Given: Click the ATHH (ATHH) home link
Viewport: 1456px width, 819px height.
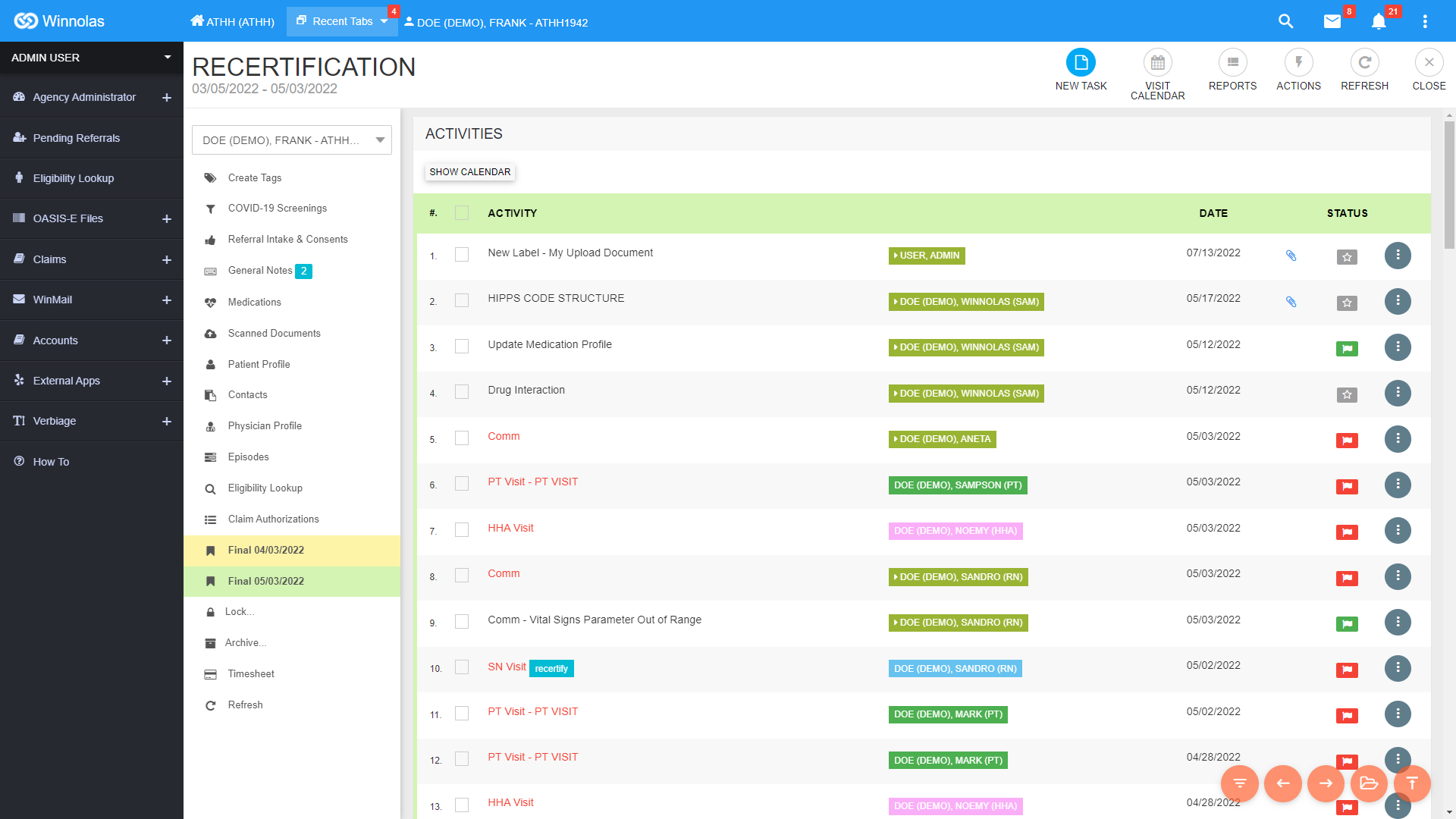Looking at the screenshot, I should pos(233,21).
